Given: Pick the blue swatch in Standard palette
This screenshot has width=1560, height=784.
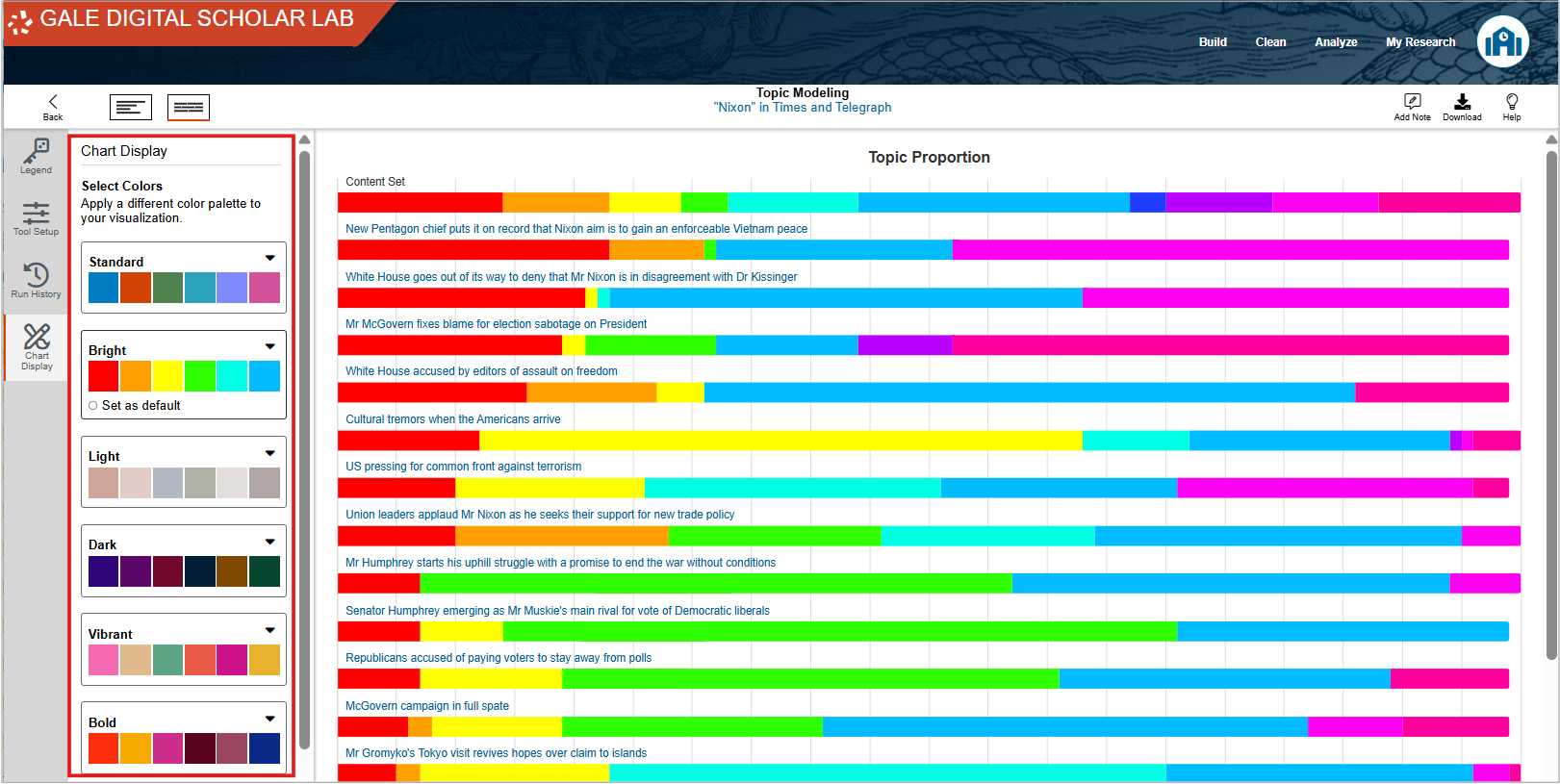Looking at the screenshot, I should pos(104,288).
